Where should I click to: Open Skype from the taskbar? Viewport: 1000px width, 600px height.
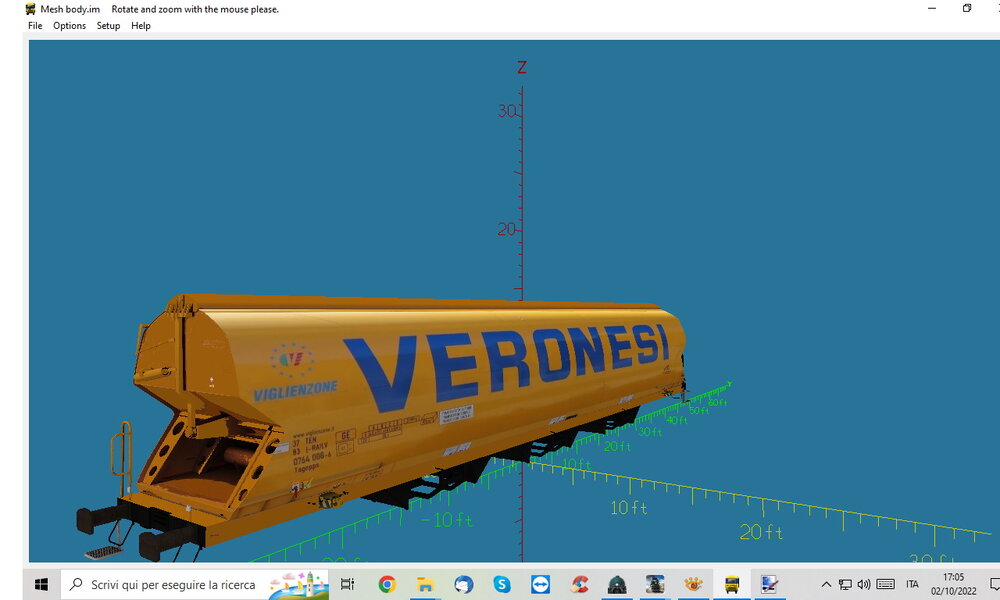[502, 584]
